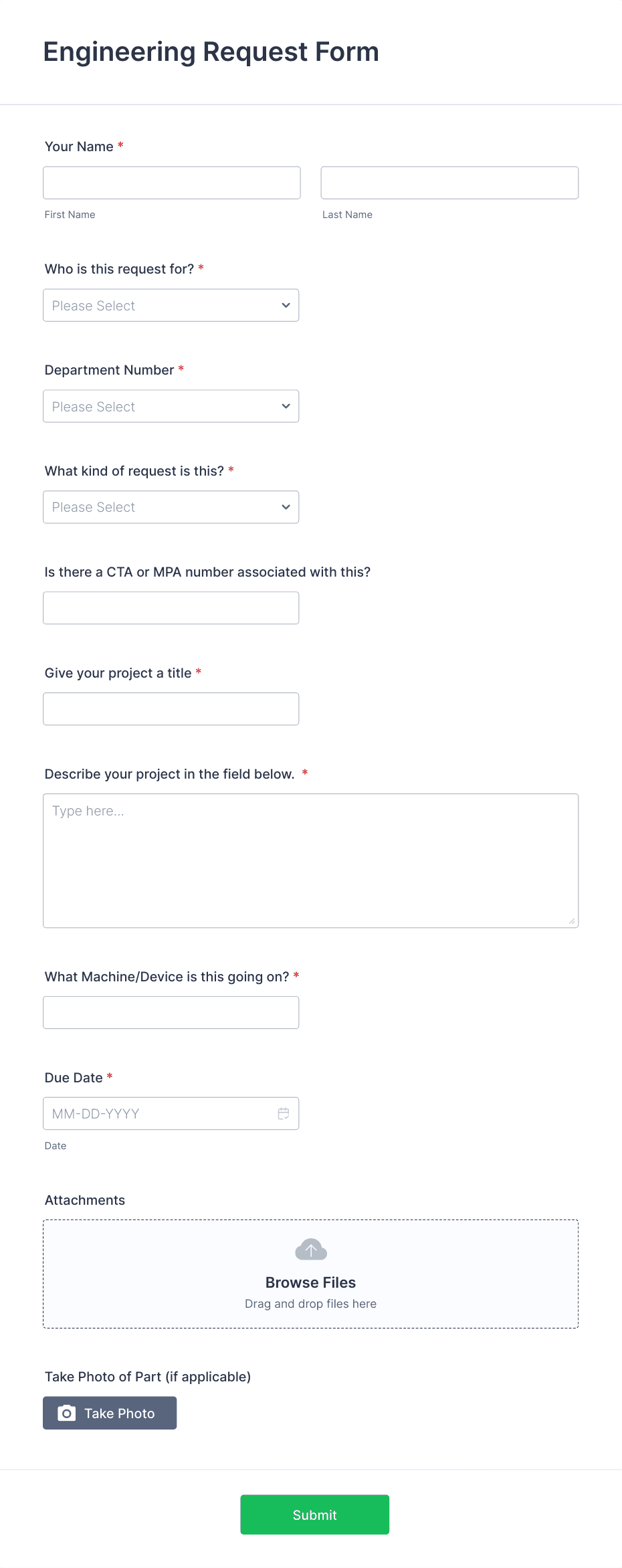Click the camera icon on Take Photo button
This screenshot has width=622, height=1568.
click(67, 1413)
